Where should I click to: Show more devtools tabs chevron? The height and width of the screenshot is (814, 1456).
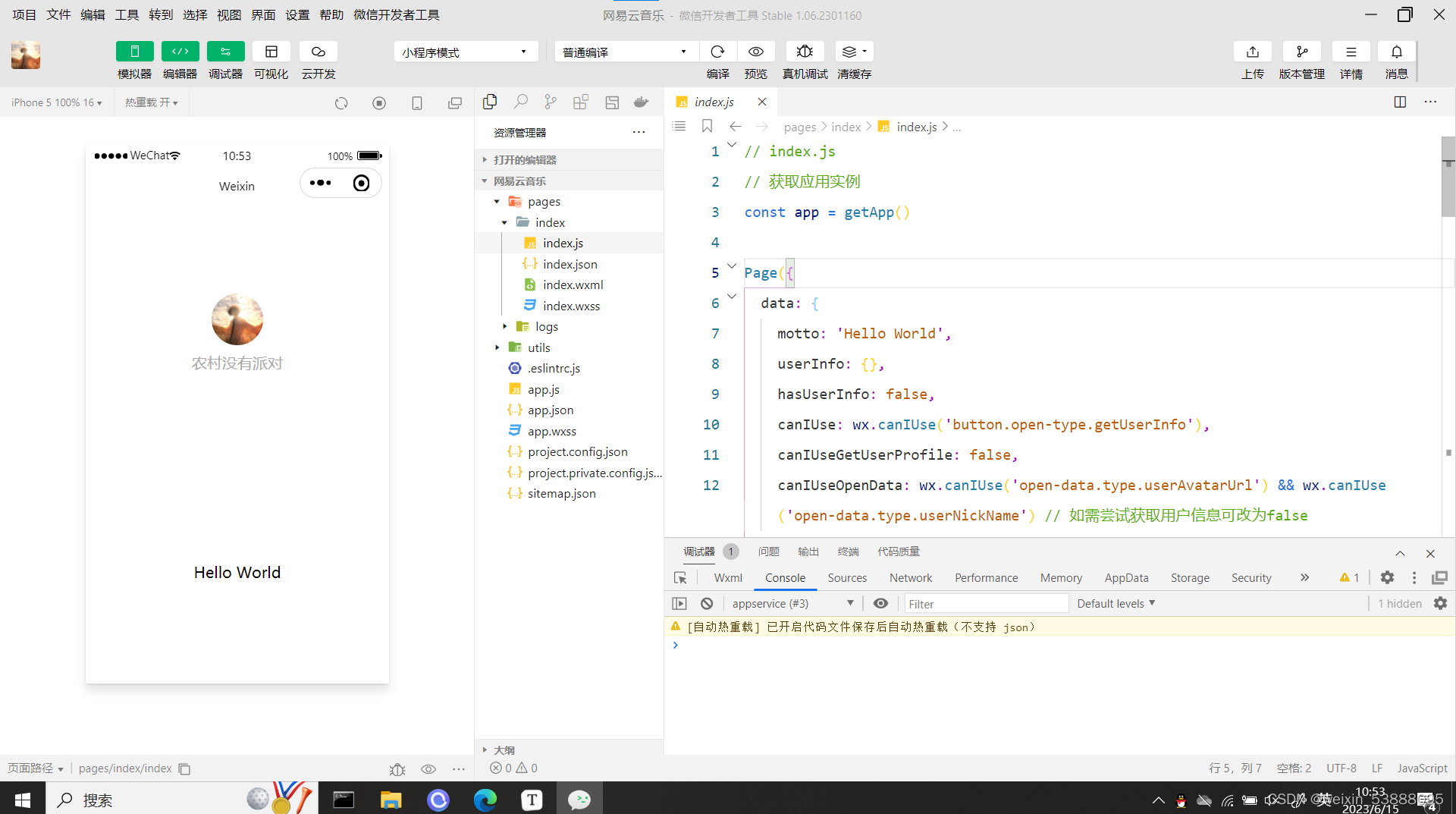point(1304,578)
